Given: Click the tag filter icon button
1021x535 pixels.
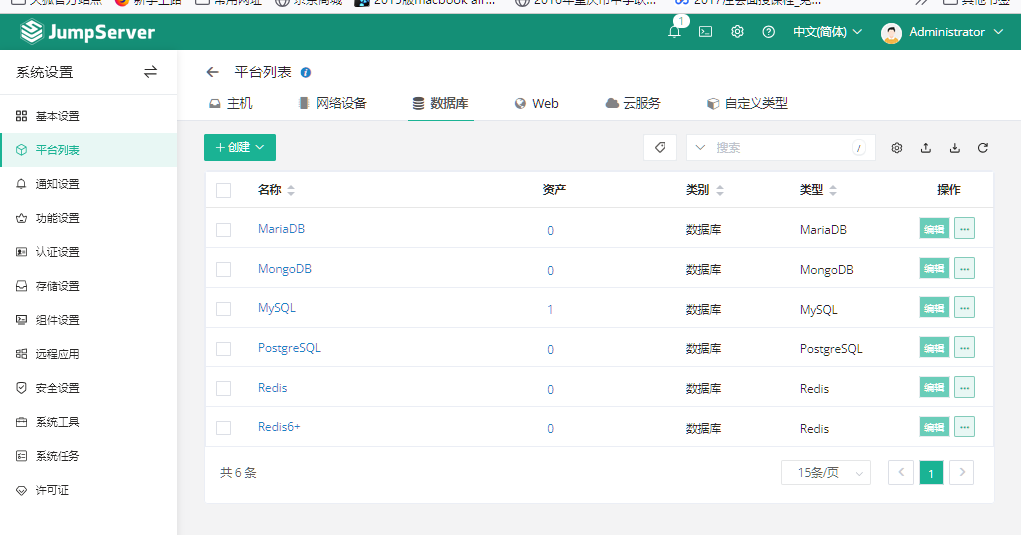Looking at the screenshot, I should [660, 148].
